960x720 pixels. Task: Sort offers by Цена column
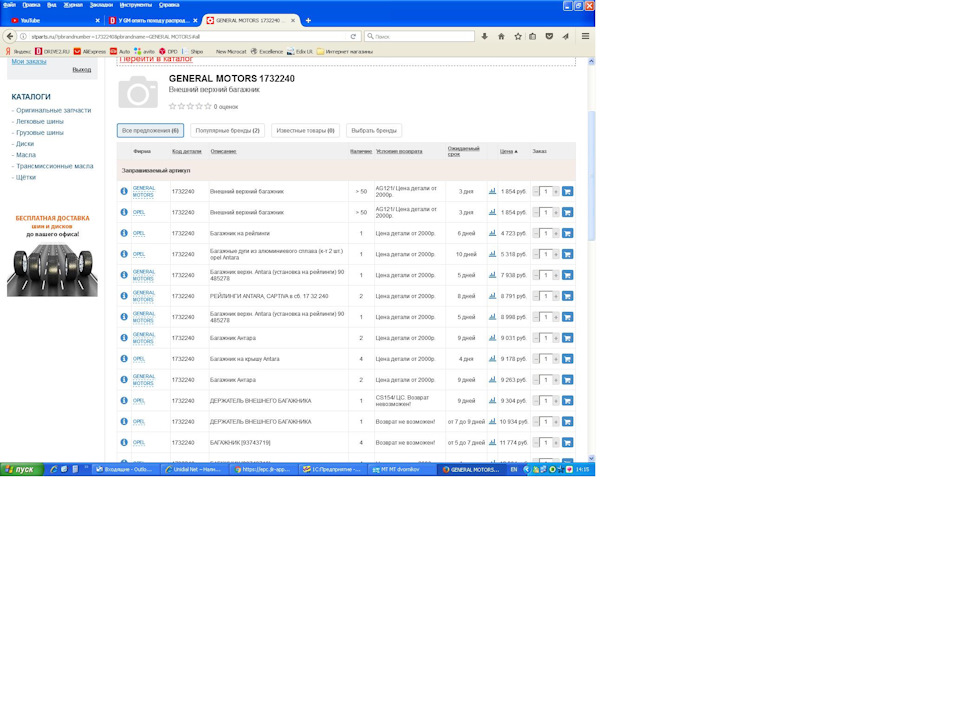pyautogui.click(x=507, y=151)
